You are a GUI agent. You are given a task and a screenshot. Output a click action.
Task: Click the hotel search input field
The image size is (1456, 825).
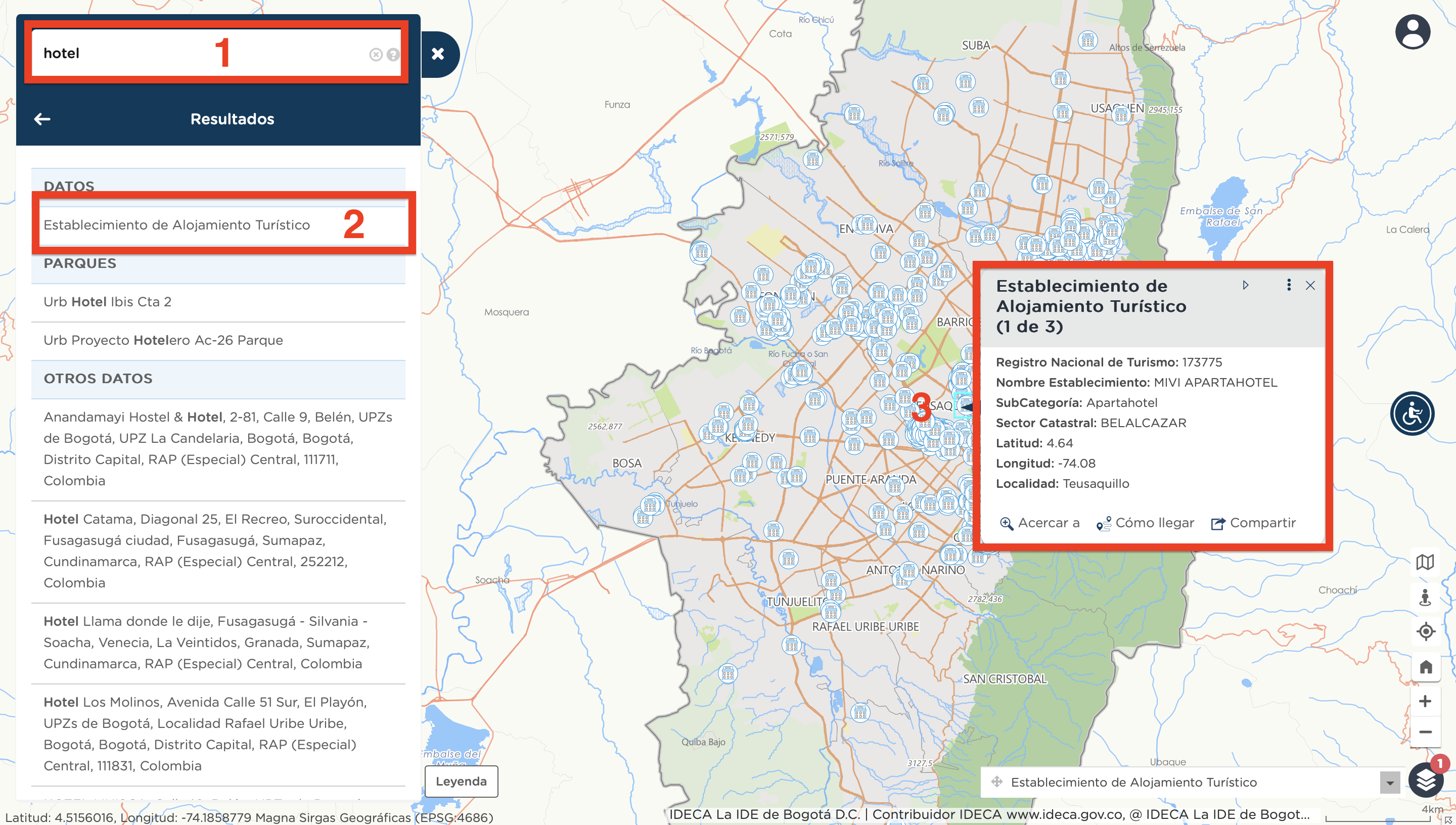(x=170, y=53)
